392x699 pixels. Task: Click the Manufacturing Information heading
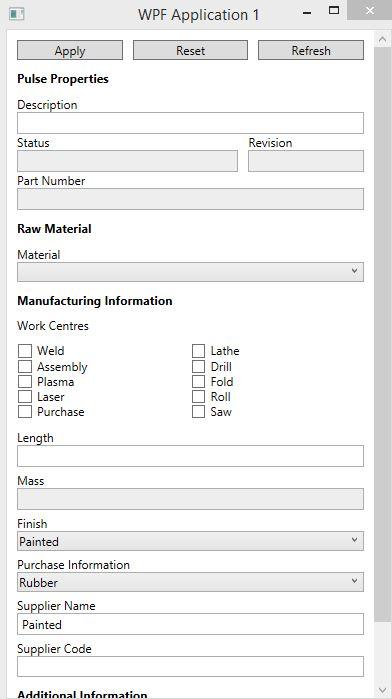point(95,301)
